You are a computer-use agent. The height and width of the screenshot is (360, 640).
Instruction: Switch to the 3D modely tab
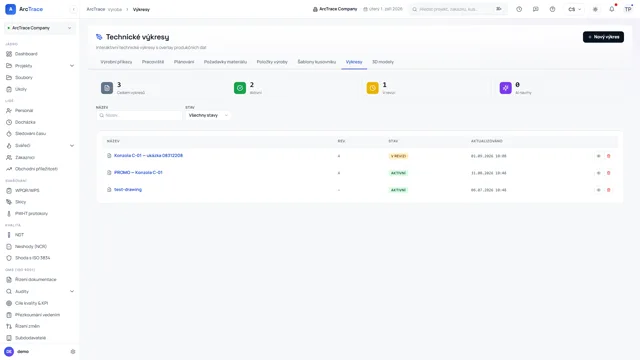[x=383, y=62]
